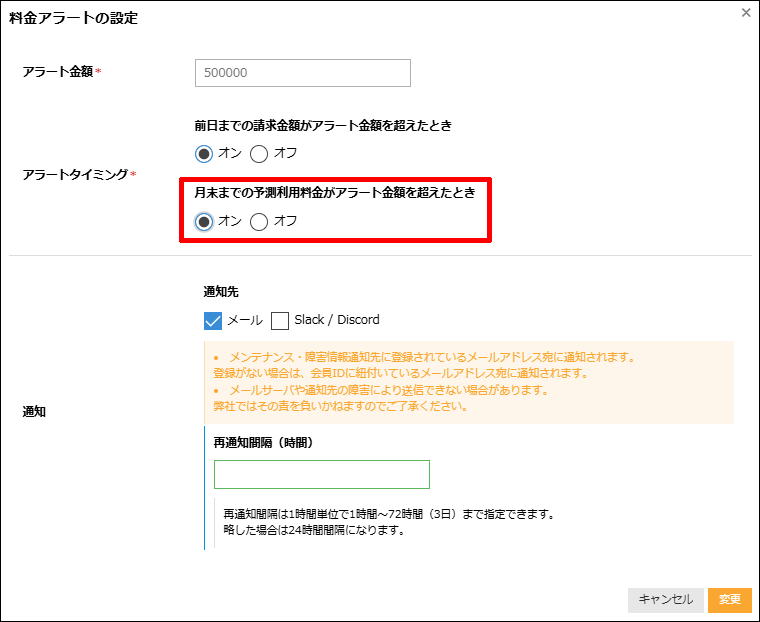760x622 pixels.
Task: Click the orange 変更 button
Action: (729, 600)
